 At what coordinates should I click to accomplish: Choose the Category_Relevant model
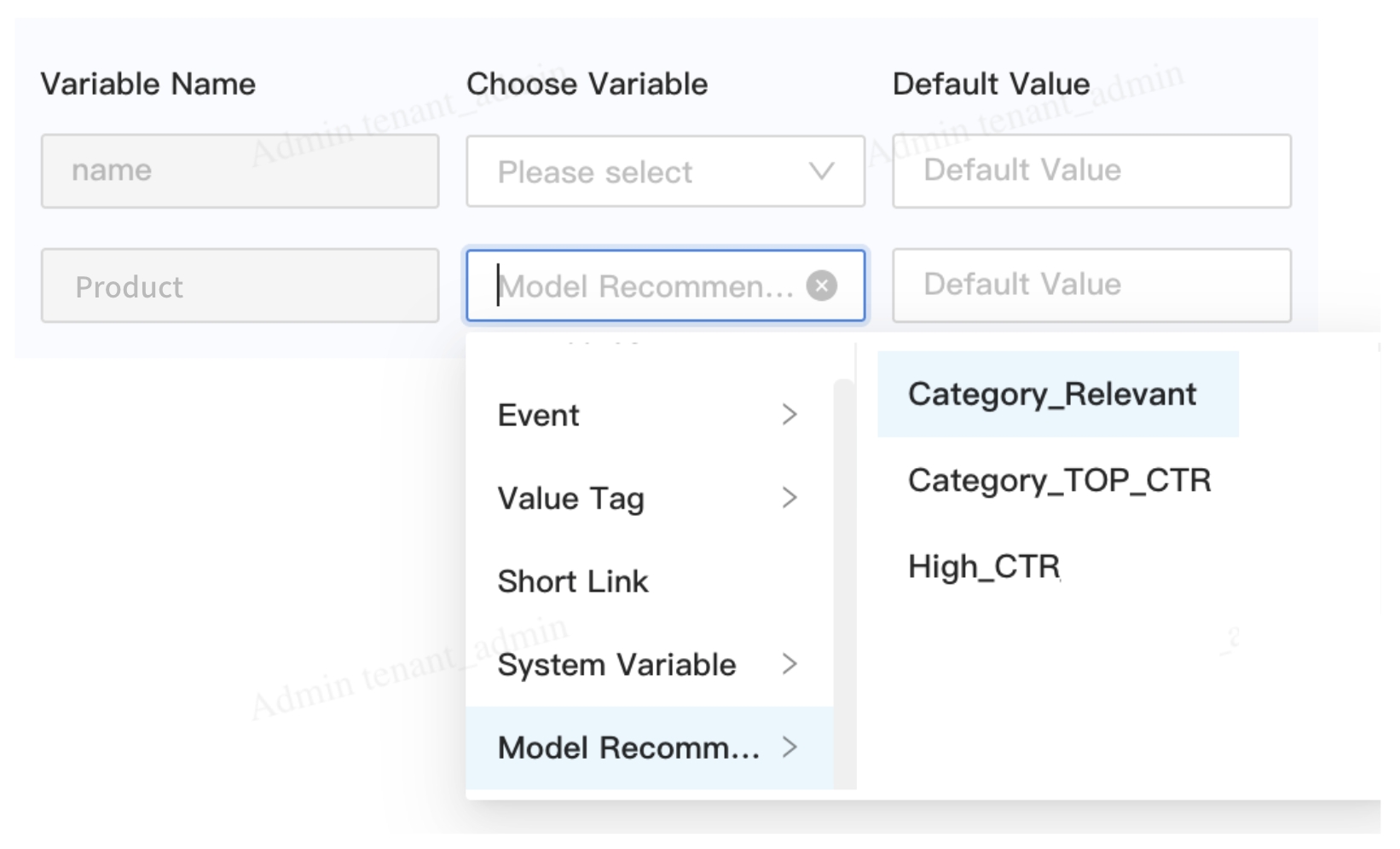[x=1052, y=395]
